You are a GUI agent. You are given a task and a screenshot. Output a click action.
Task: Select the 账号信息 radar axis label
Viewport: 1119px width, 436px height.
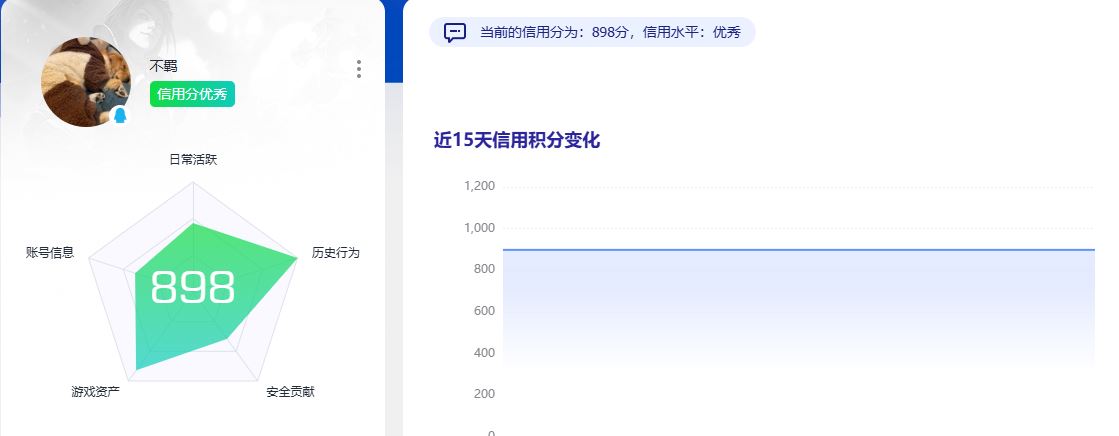click(50, 253)
